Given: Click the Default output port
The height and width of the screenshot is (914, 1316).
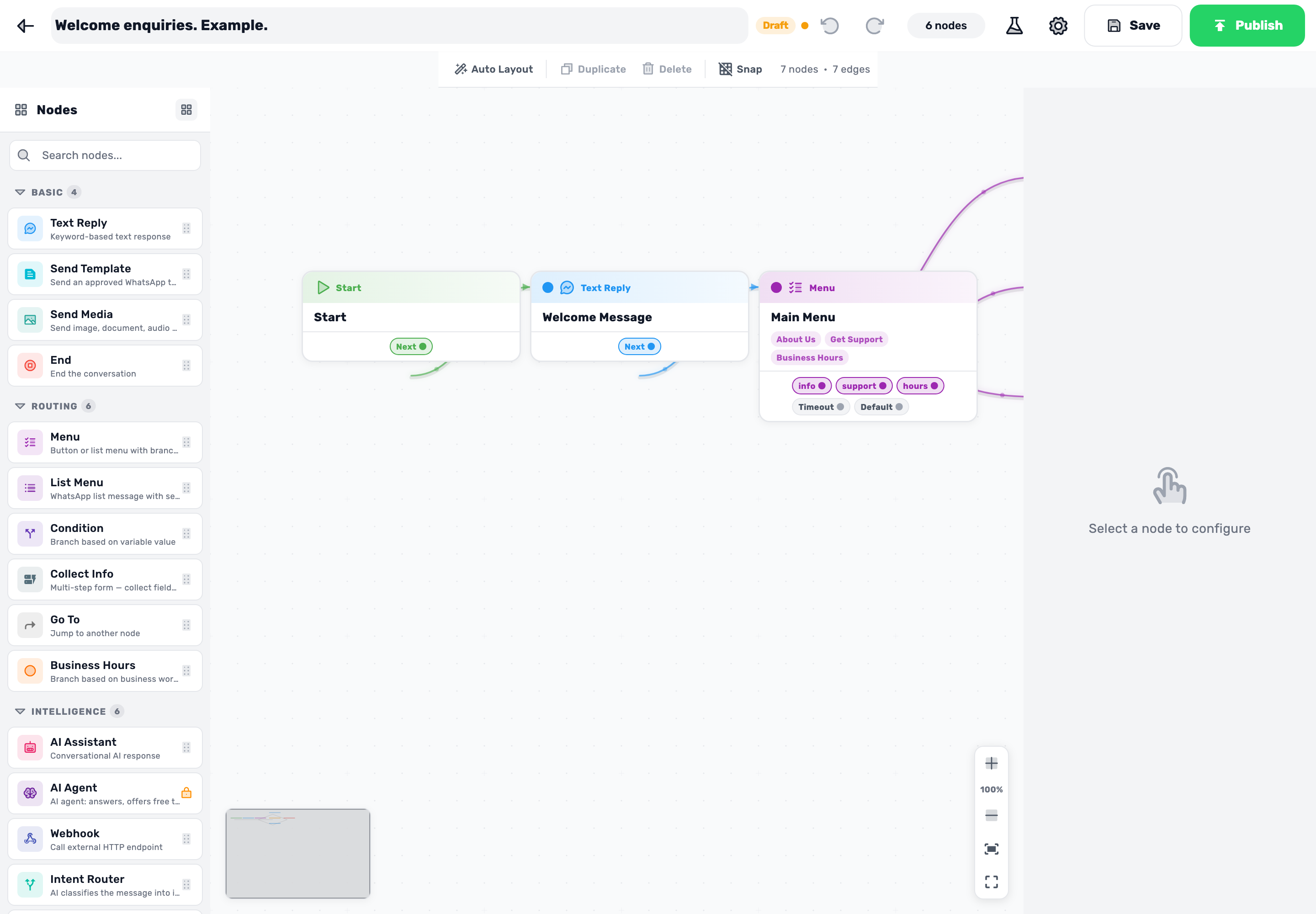Looking at the screenshot, I should pyautogui.click(x=898, y=407).
